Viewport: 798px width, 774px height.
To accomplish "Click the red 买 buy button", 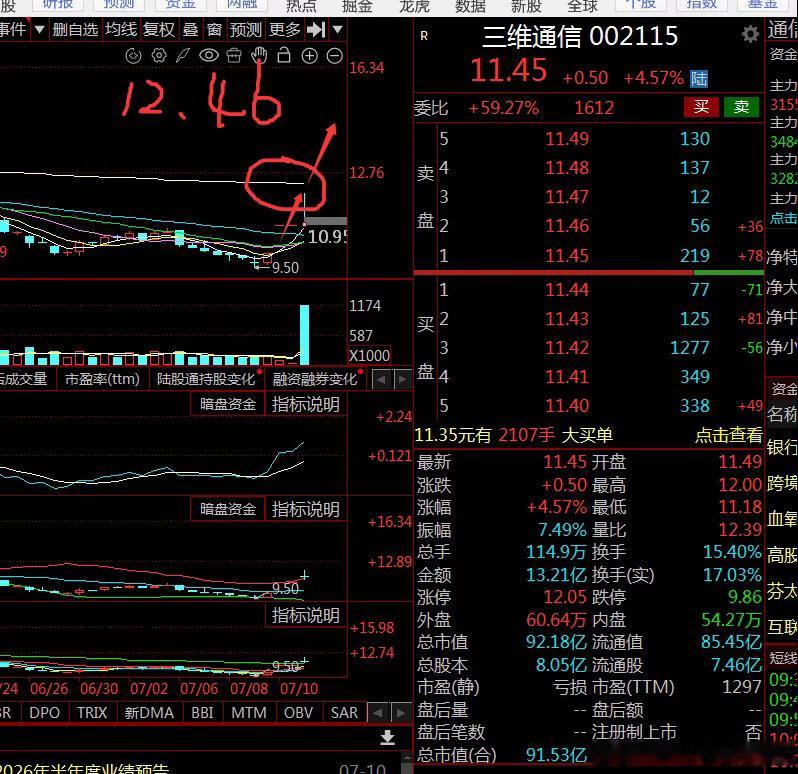I will [x=701, y=107].
